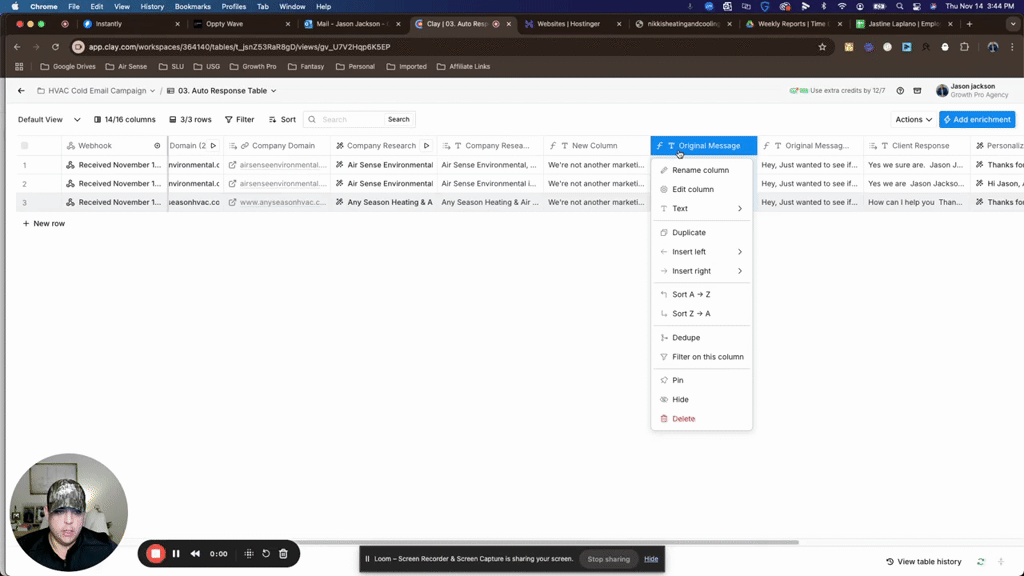1024x576 pixels.
Task: Stop the Loom recording with red button
Action: 155,554
